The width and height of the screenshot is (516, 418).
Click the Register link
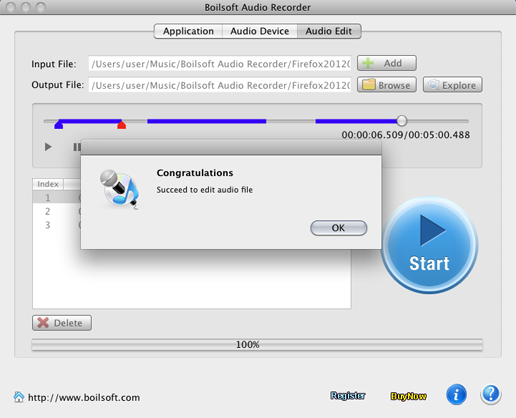(348, 396)
